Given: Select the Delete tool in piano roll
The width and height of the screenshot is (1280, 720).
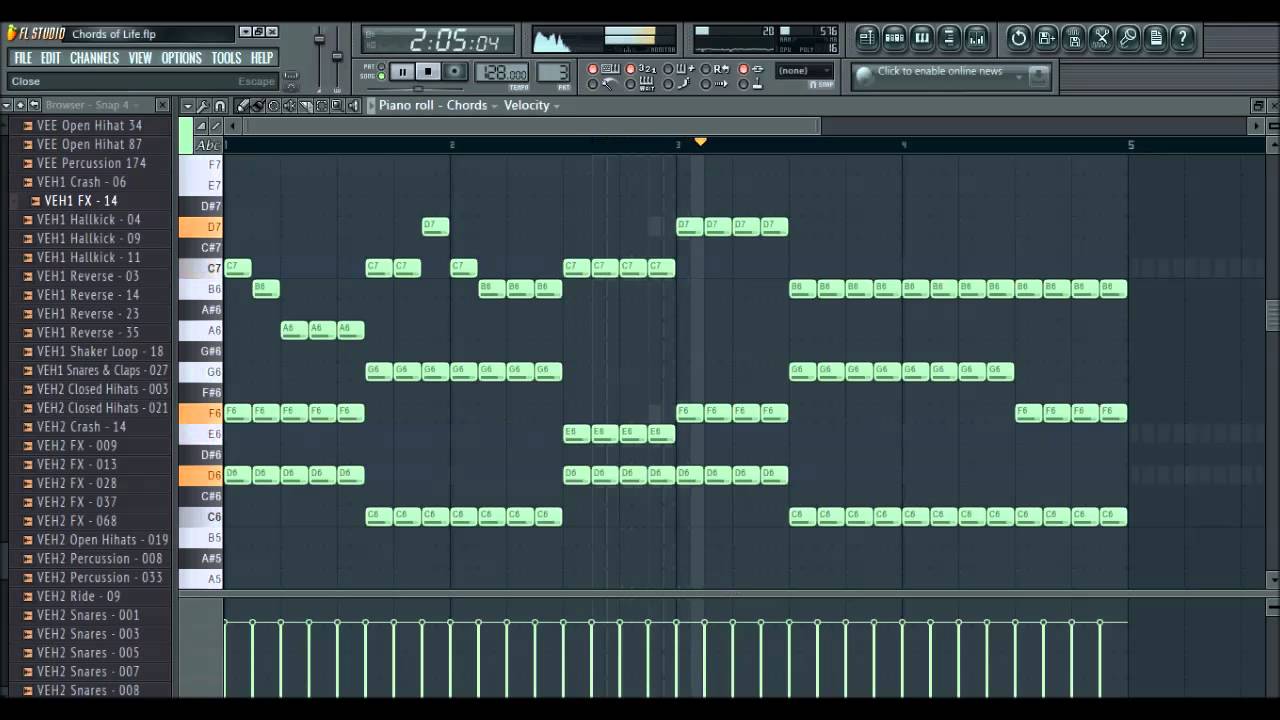Looking at the screenshot, I should (x=274, y=106).
